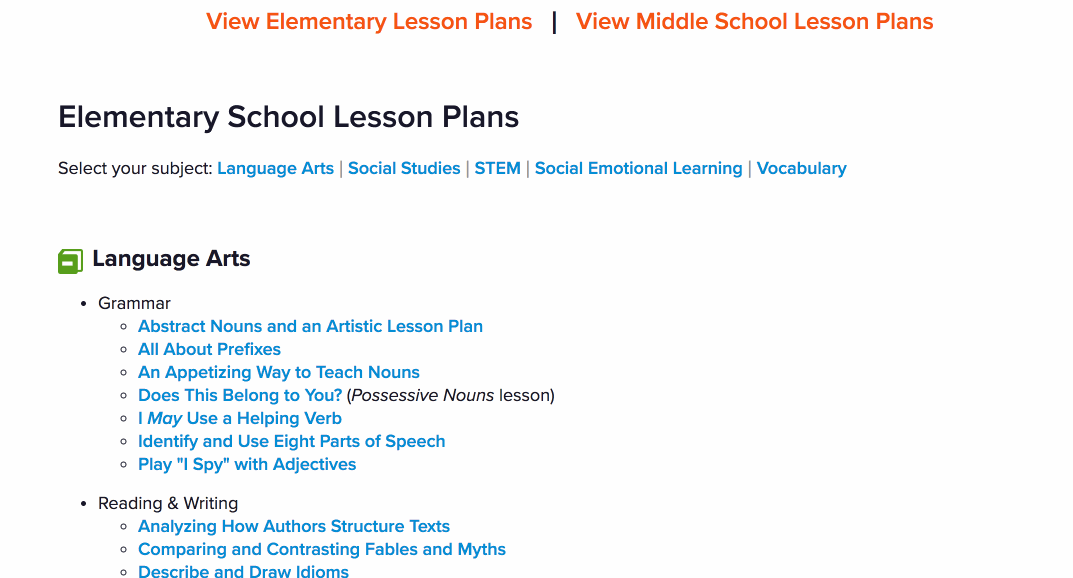Open the Social Emotional Learning subject
Viewport: 1073px width, 578px height.
pos(638,168)
